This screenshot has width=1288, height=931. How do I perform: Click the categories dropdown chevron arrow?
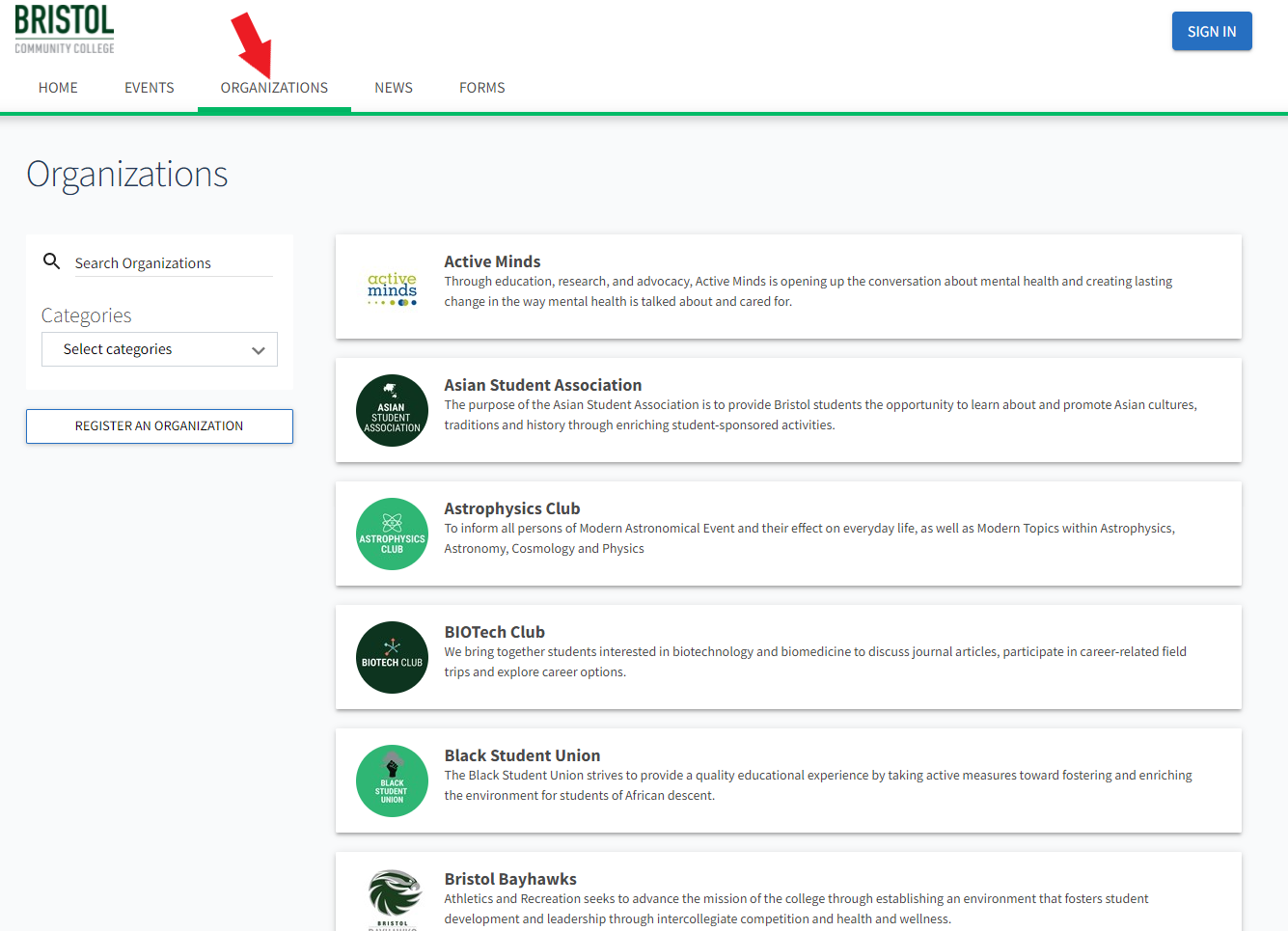(x=258, y=350)
